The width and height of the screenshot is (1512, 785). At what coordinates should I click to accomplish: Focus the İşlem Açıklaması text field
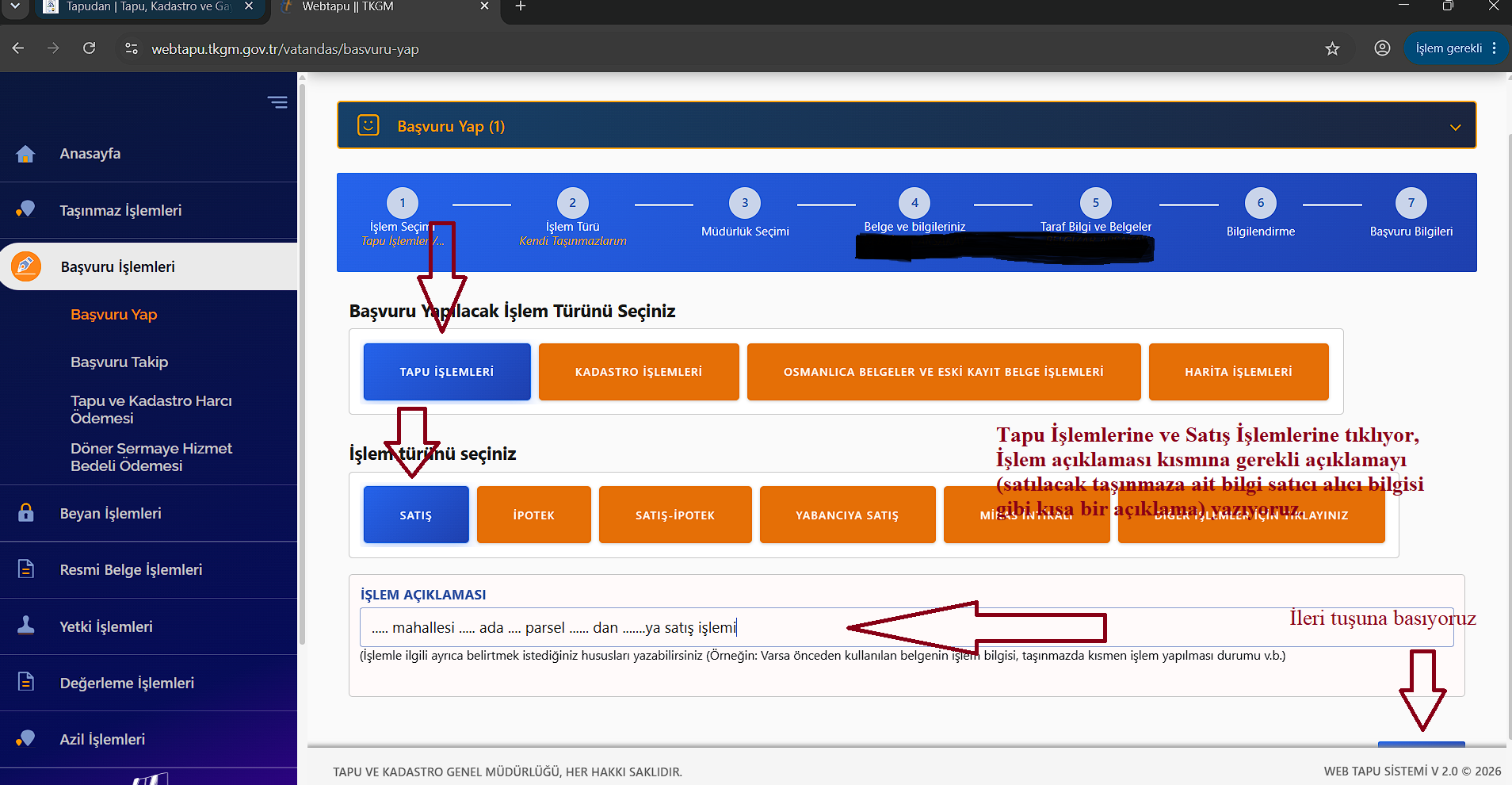(x=907, y=627)
